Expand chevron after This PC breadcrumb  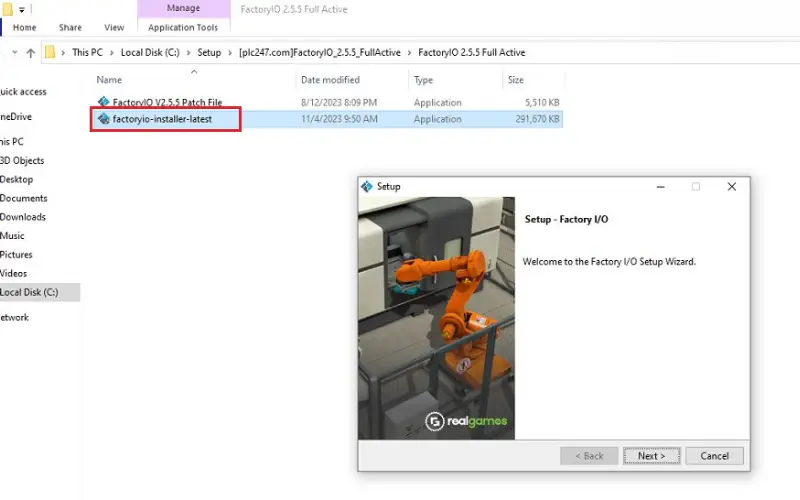click(x=112, y=53)
